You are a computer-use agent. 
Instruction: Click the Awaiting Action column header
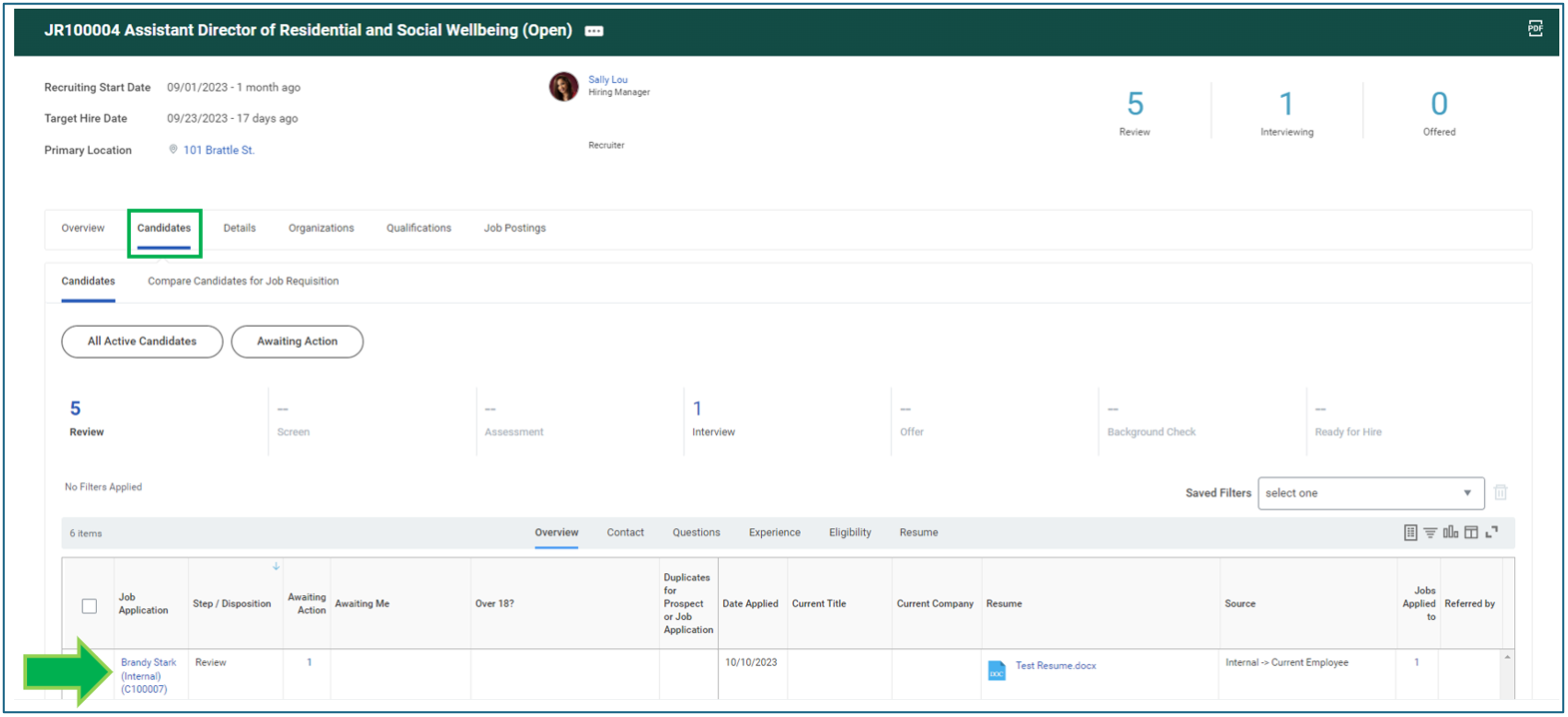[x=307, y=604]
